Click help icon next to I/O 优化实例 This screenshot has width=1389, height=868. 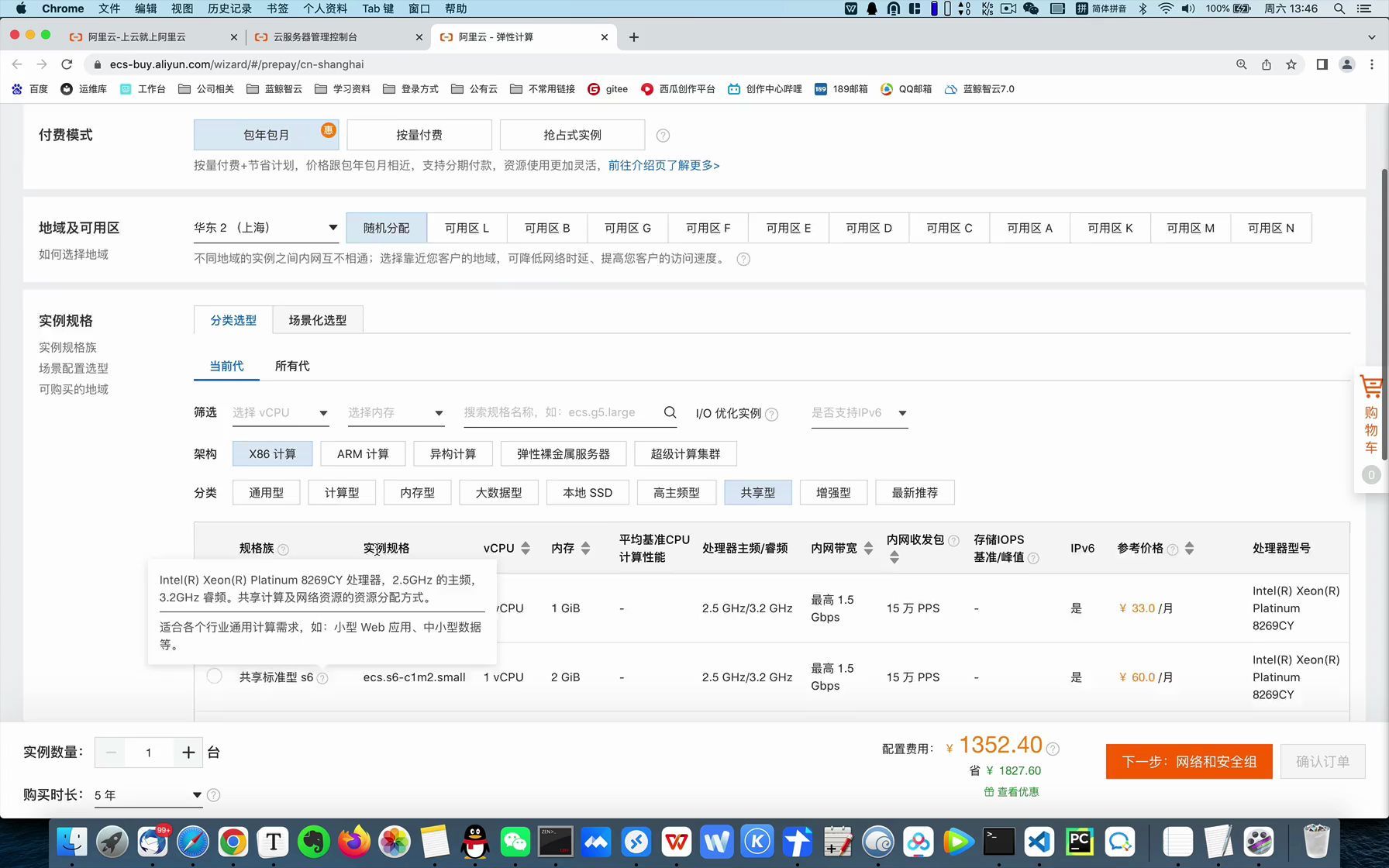772,414
